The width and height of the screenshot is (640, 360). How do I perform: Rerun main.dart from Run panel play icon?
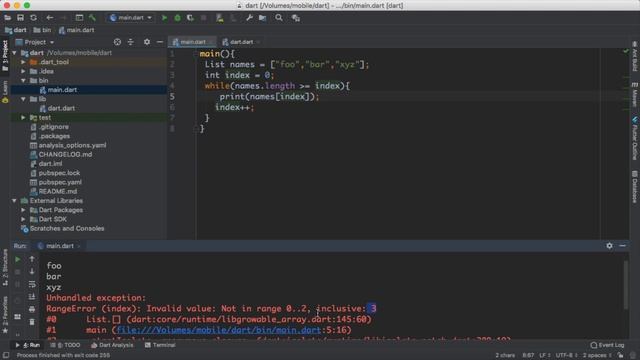click(18, 259)
